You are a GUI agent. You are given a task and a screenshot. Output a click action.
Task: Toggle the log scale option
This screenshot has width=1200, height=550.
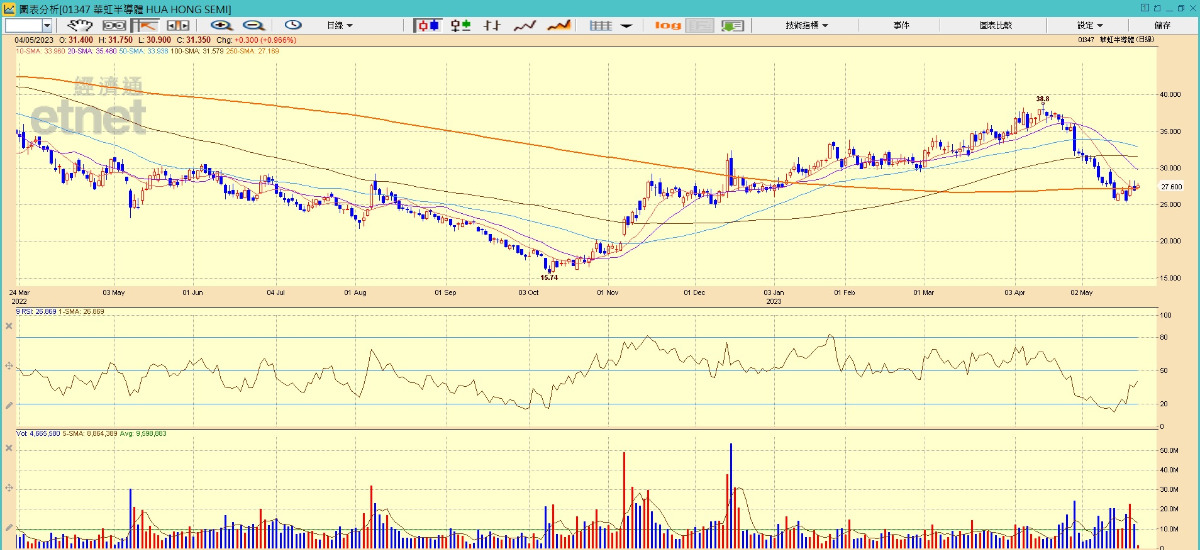(668, 25)
